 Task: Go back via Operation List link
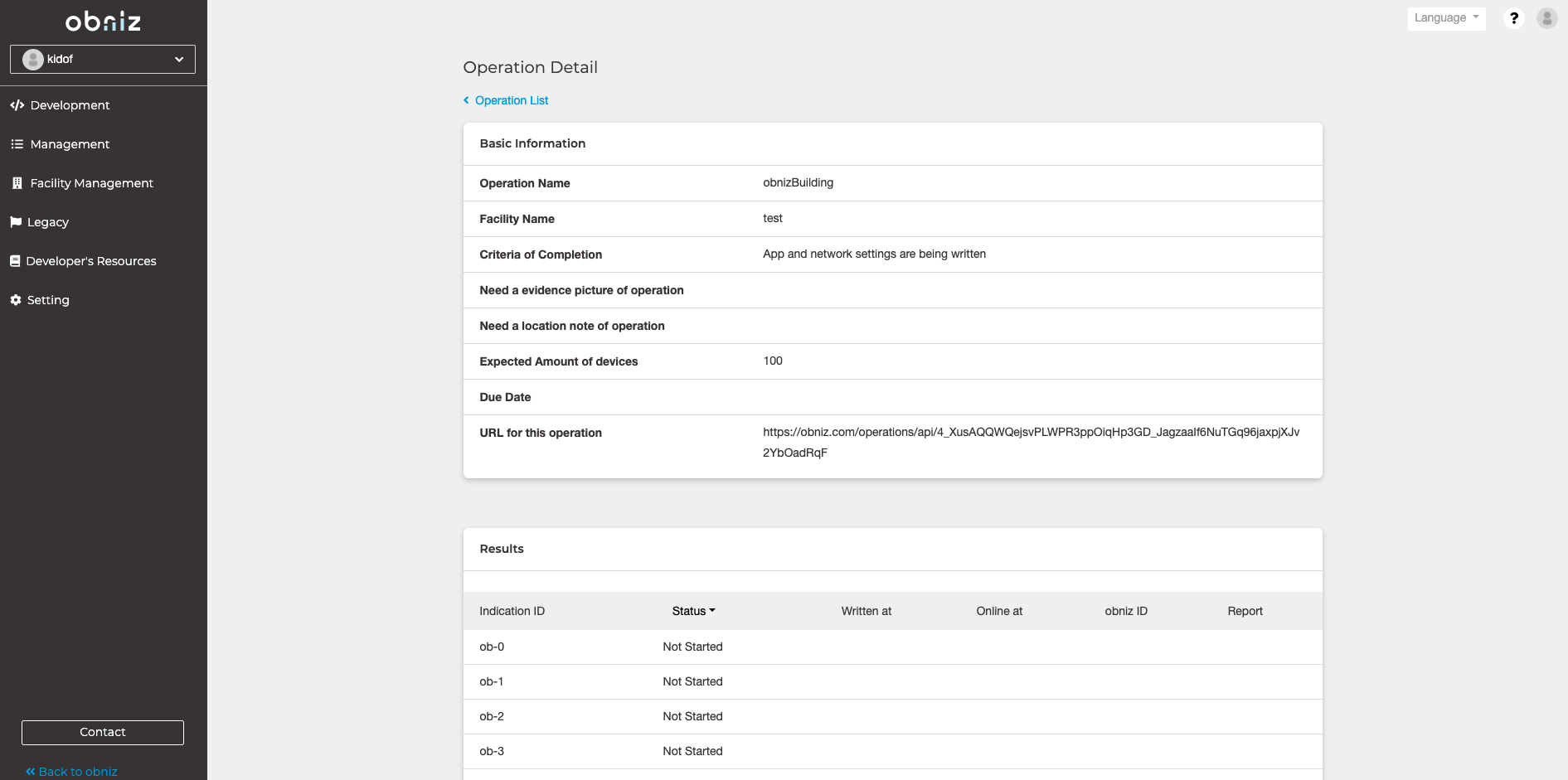tap(511, 100)
